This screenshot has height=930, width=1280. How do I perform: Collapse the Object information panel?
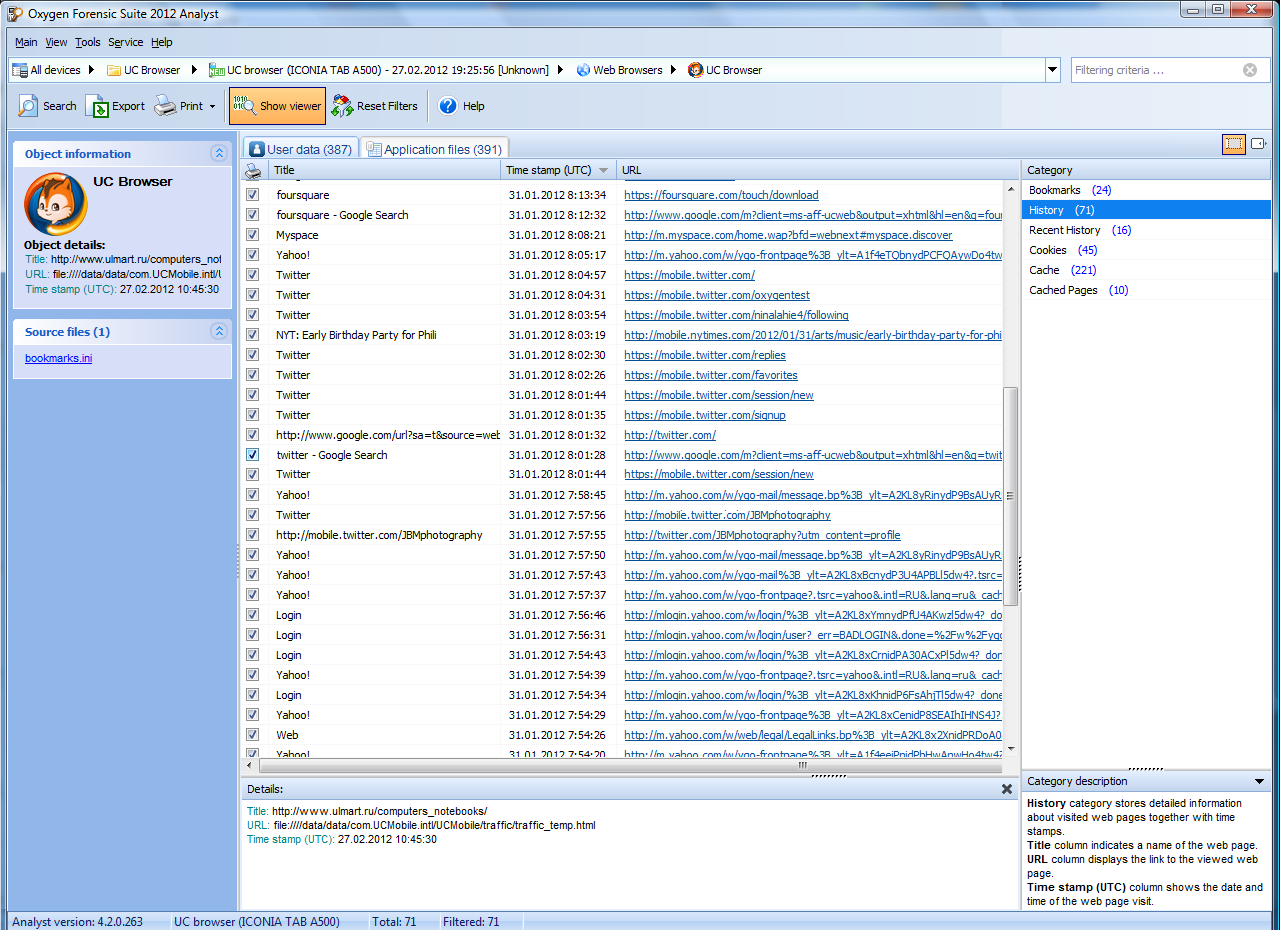click(218, 153)
